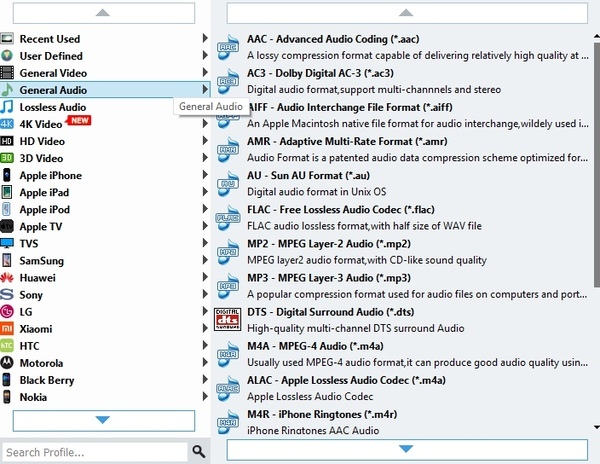Click the MP3 format icon
The width and height of the screenshot is (600, 464).
coord(229,285)
